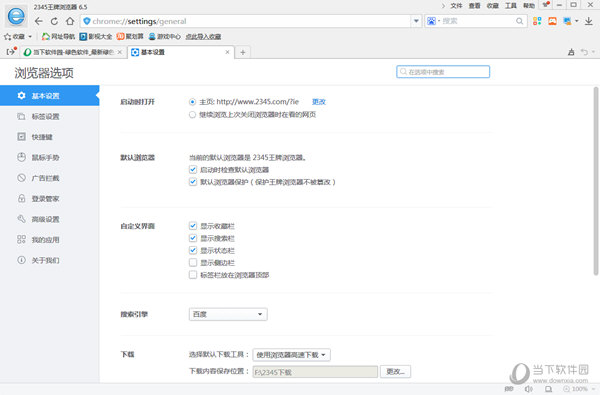Viewport: 600px width, 395px height.
Task: Expand the address bar history dropdown arrow
Action: [x=416, y=21]
